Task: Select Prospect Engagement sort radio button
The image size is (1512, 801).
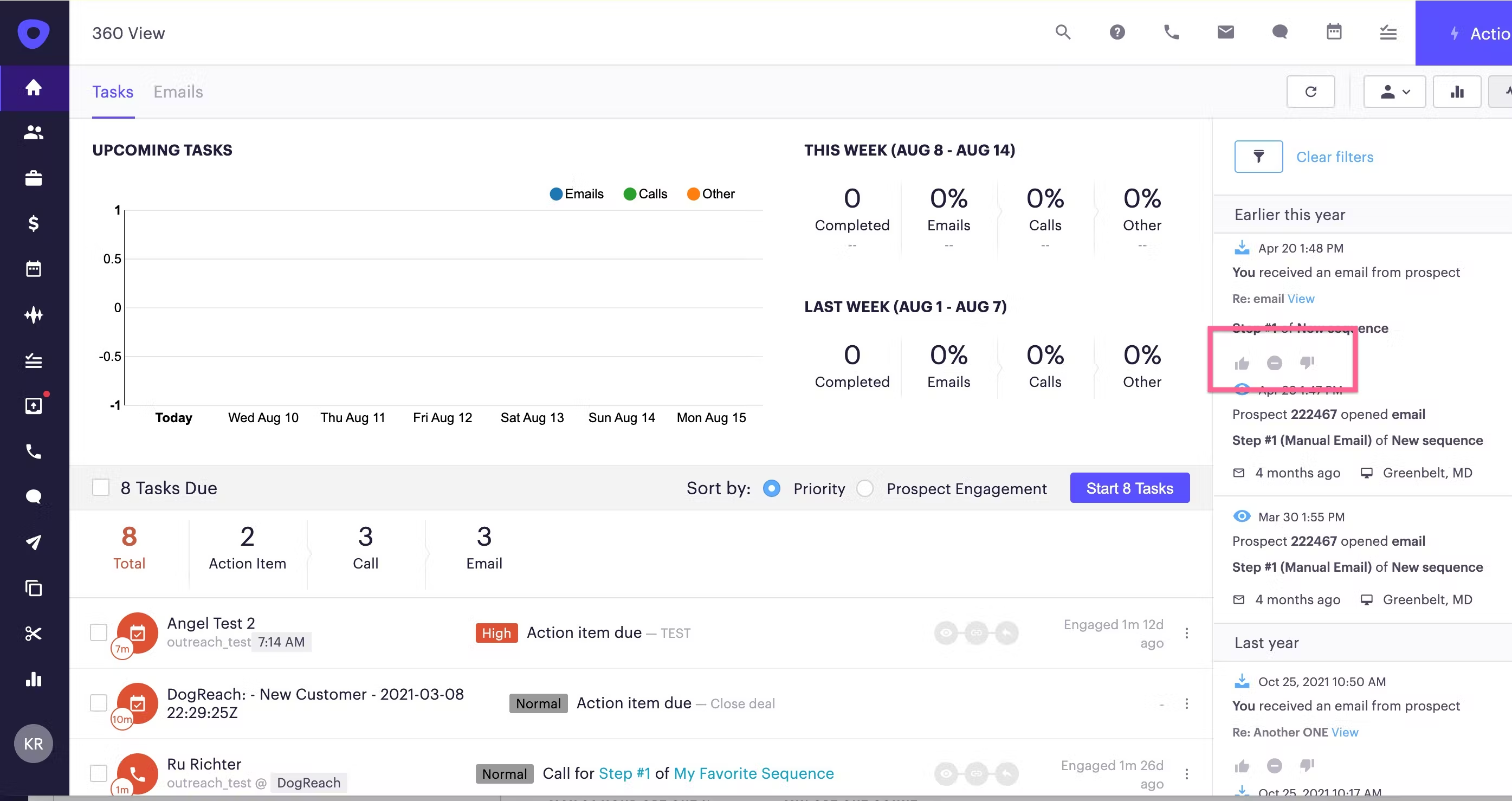Action: pos(864,488)
